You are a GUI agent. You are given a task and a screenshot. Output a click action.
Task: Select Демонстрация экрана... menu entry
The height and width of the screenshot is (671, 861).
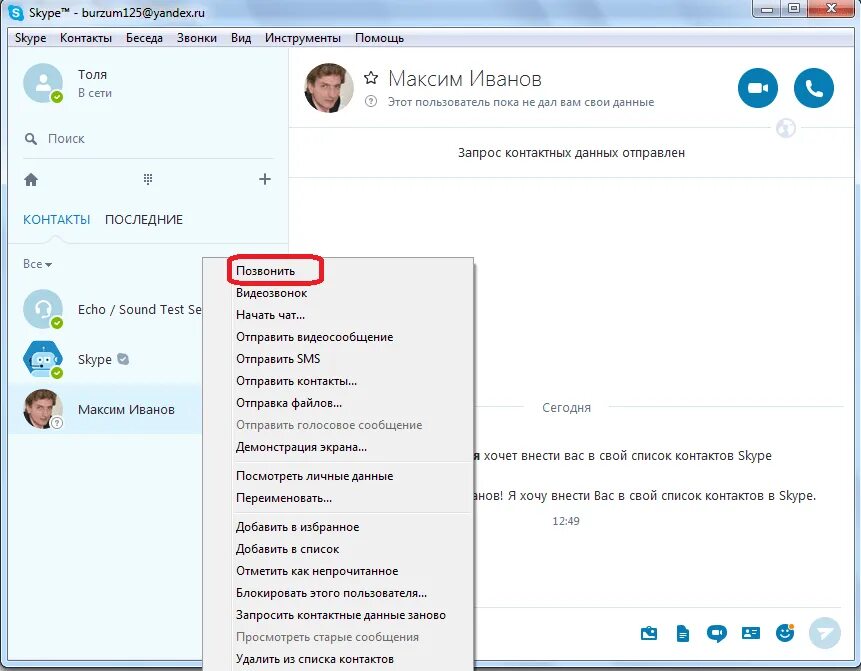point(338,446)
